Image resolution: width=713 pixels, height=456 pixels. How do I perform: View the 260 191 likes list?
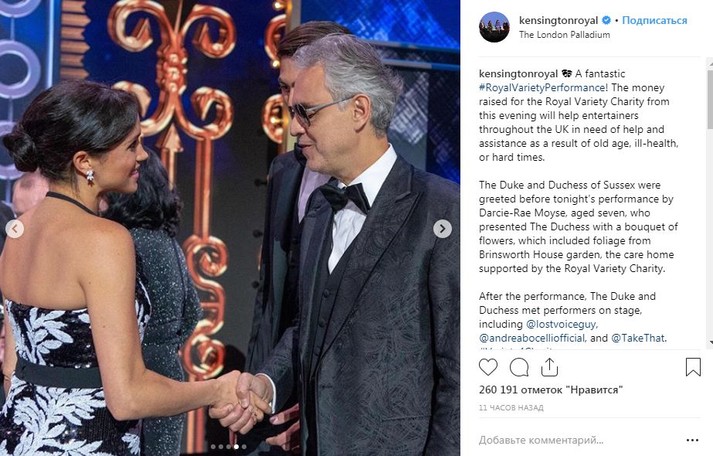(551, 390)
